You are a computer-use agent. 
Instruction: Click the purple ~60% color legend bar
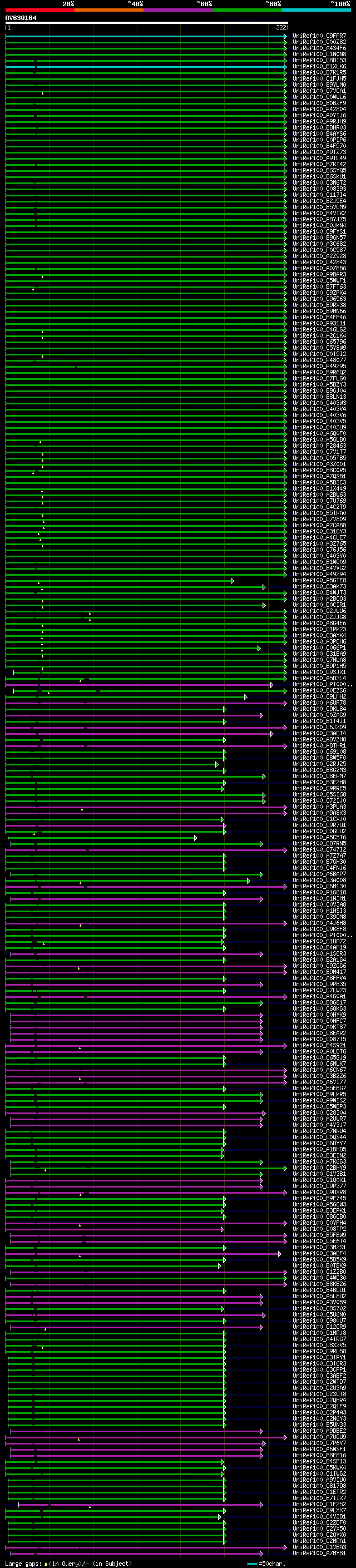[179, 10]
